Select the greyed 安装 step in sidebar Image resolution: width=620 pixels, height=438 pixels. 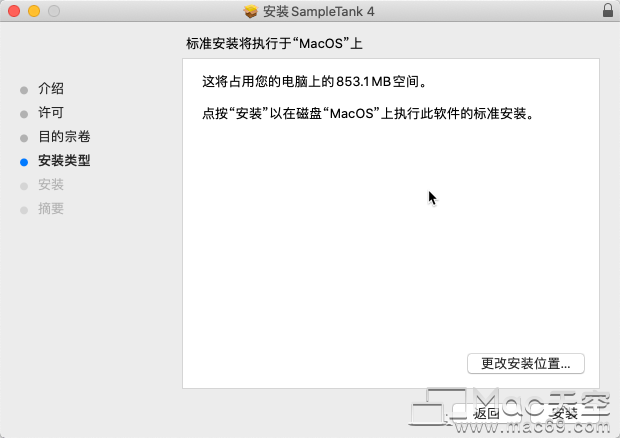click(51, 185)
